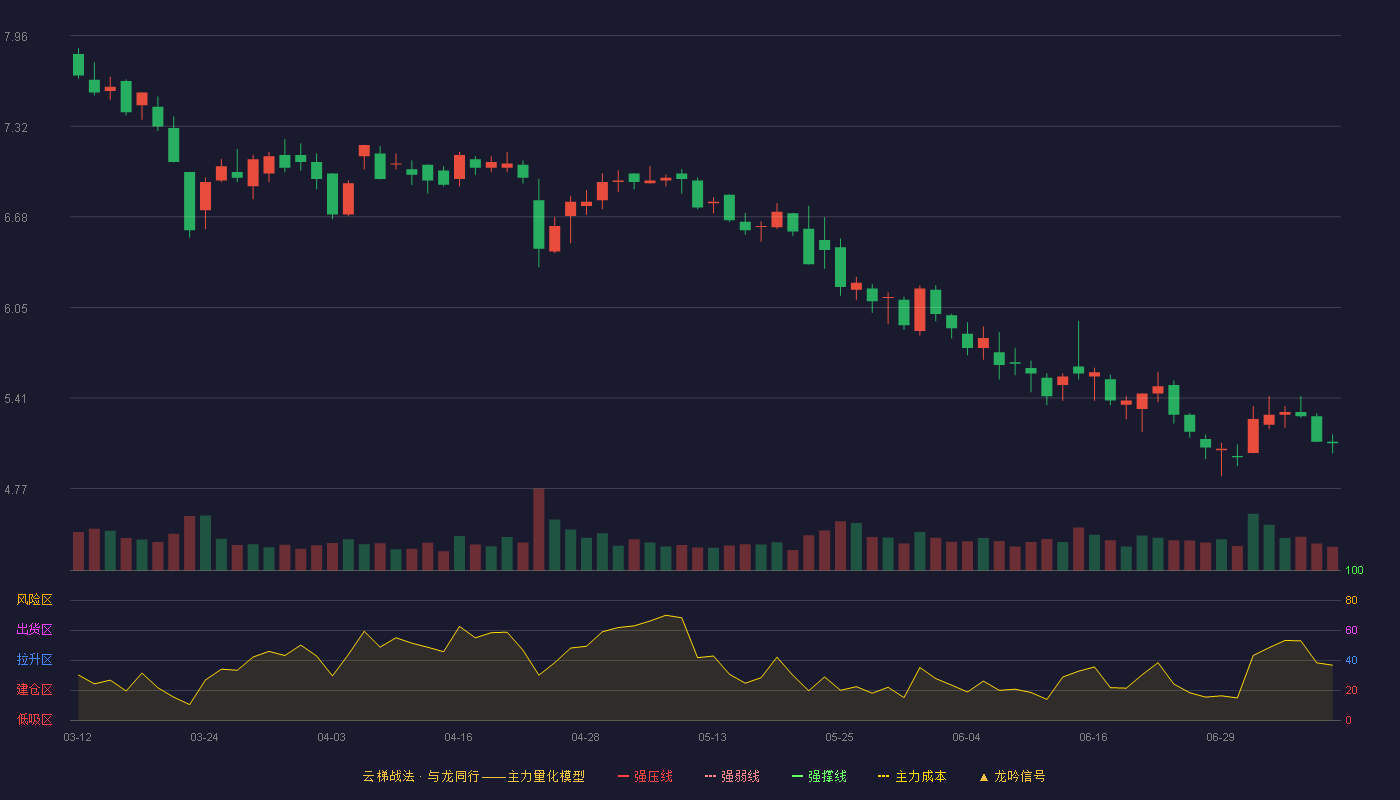Click the green 强撑线 line marker
Image resolution: width=1400 pixels, height=800 pixels.
(x=797, y=776)
